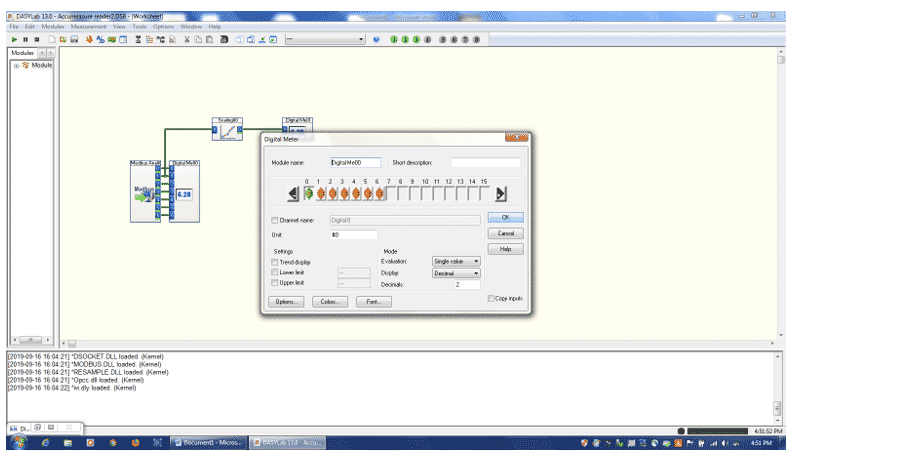The image size is (901, 470).
Task: Enable the Trend display checkbox
Action: 276,261
